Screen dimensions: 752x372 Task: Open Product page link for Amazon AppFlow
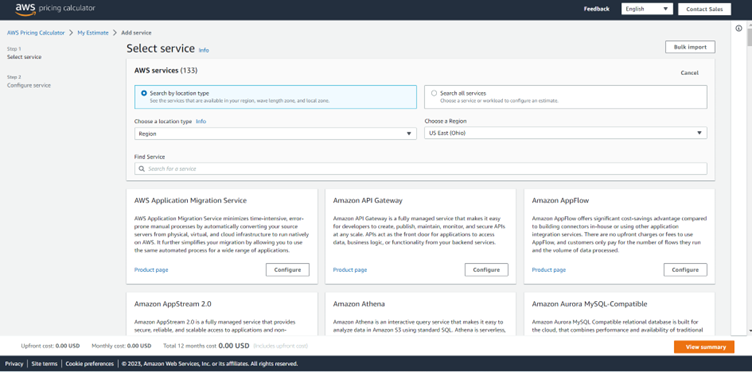[x=549, y=270]
